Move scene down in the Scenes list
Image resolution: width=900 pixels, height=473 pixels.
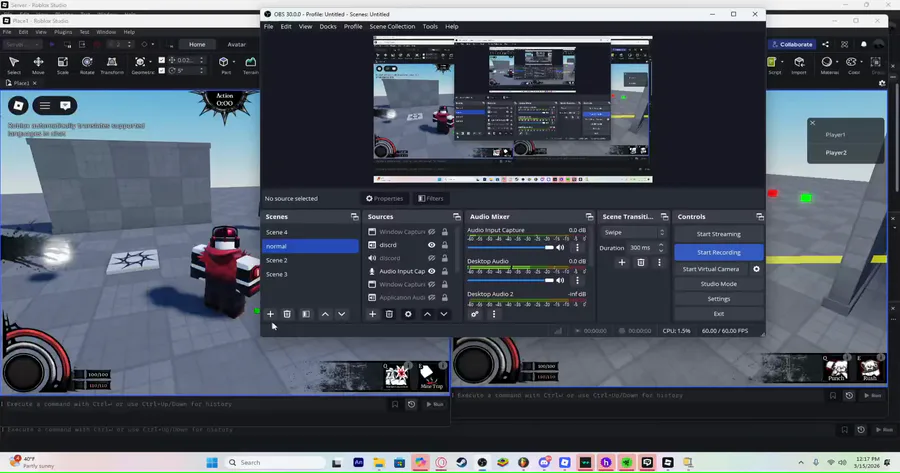(x=342, y=314)
